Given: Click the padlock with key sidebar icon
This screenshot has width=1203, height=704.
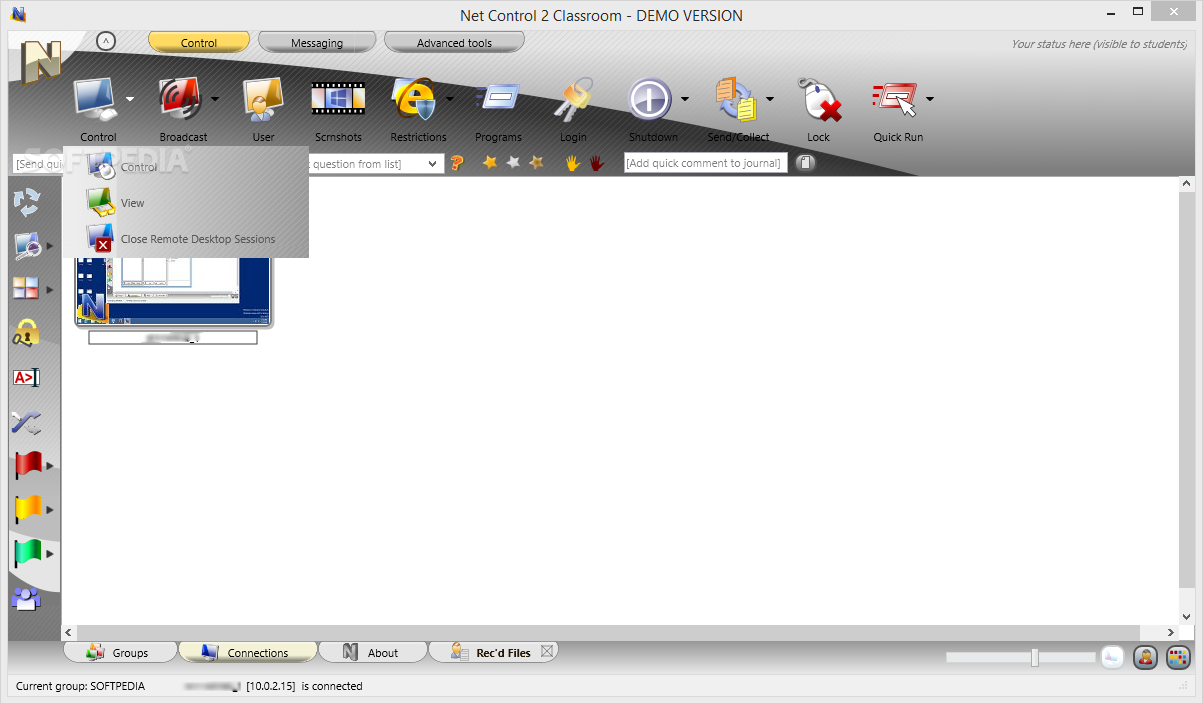Looking at the screenshot, I should (x=26, y=333).
